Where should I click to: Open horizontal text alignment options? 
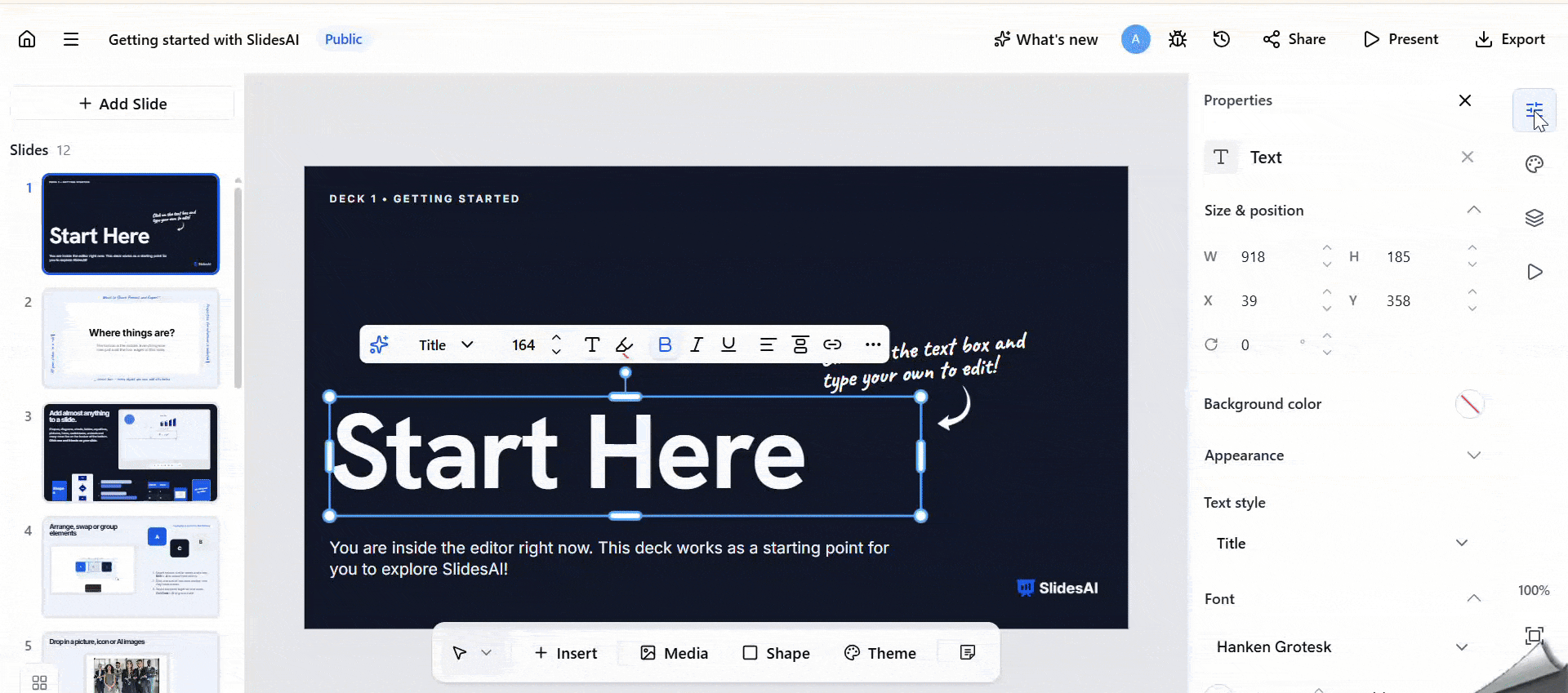768,344
